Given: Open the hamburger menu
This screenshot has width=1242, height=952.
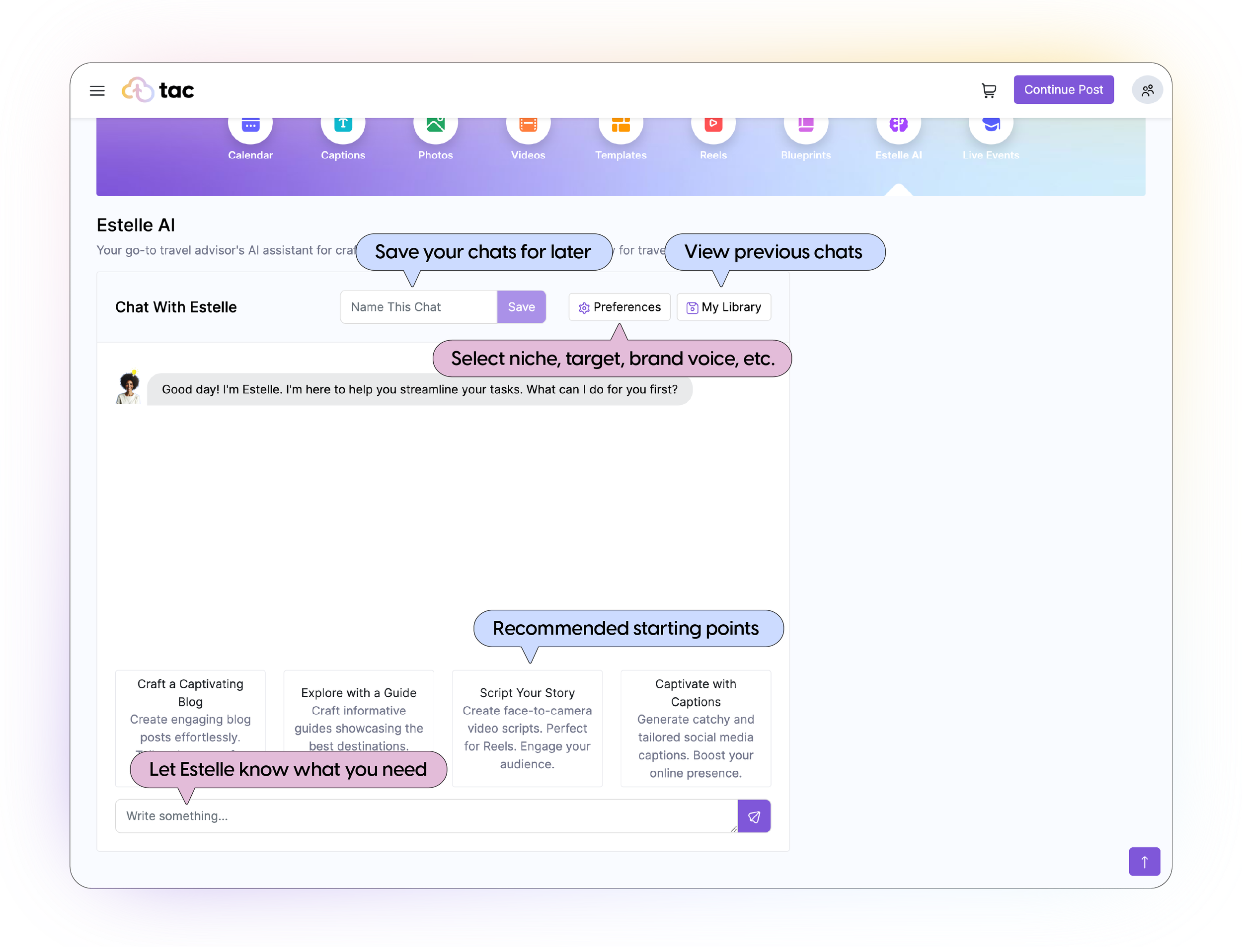Looking at the screenshot, I should (97, 91).
